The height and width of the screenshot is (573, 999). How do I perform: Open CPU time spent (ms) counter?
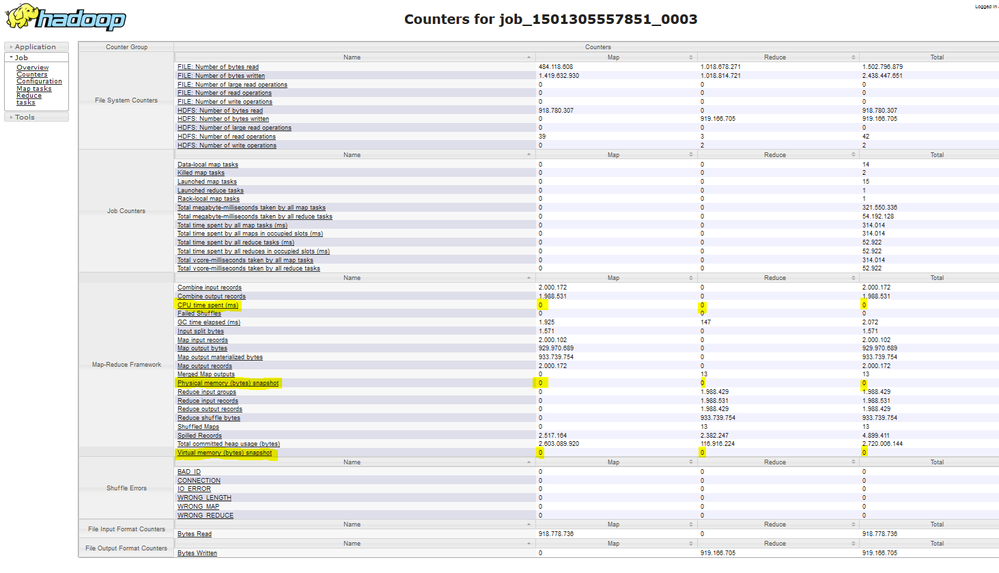coord(208,305)
